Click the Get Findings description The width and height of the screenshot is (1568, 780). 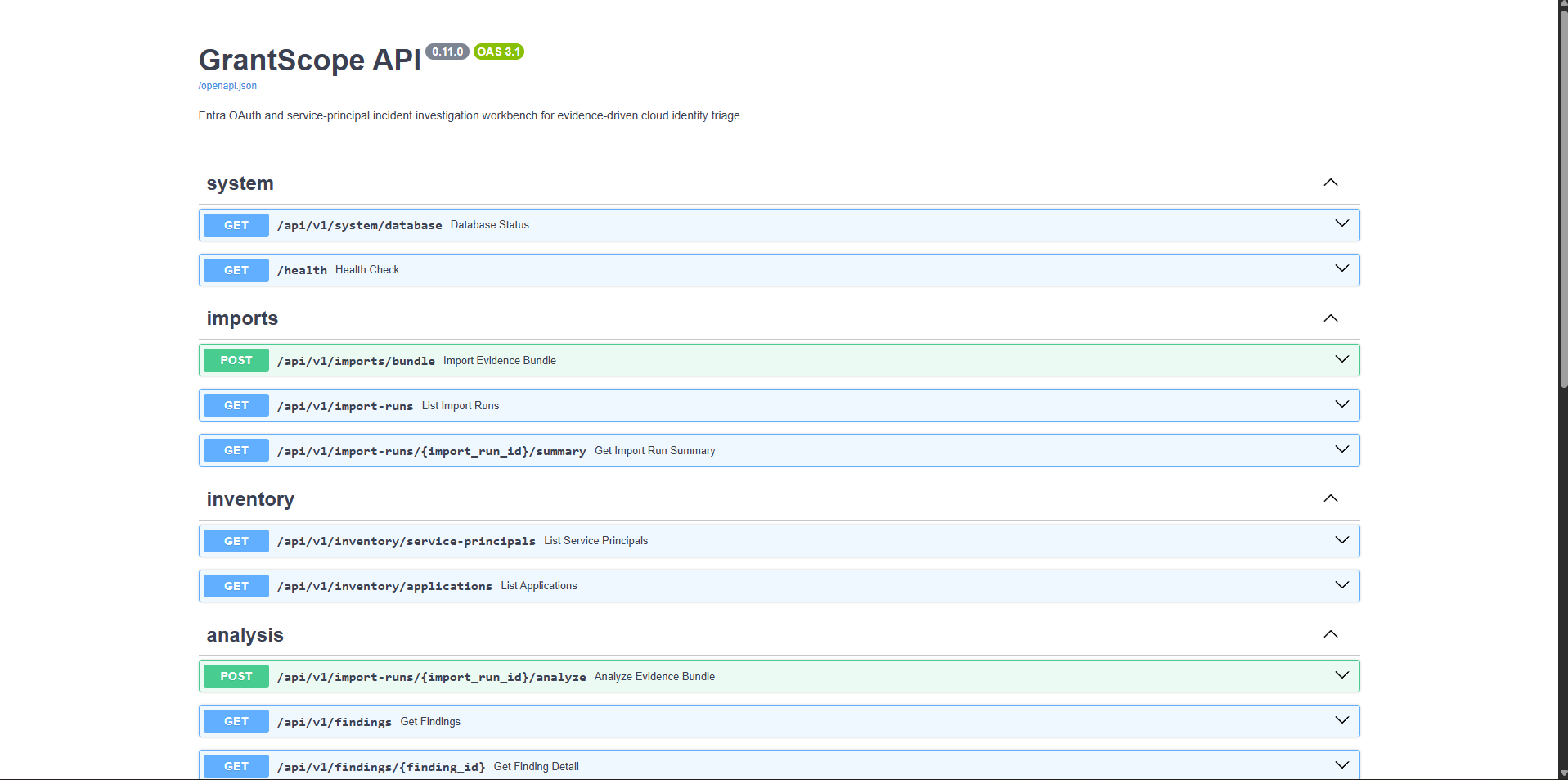(430, 722)
